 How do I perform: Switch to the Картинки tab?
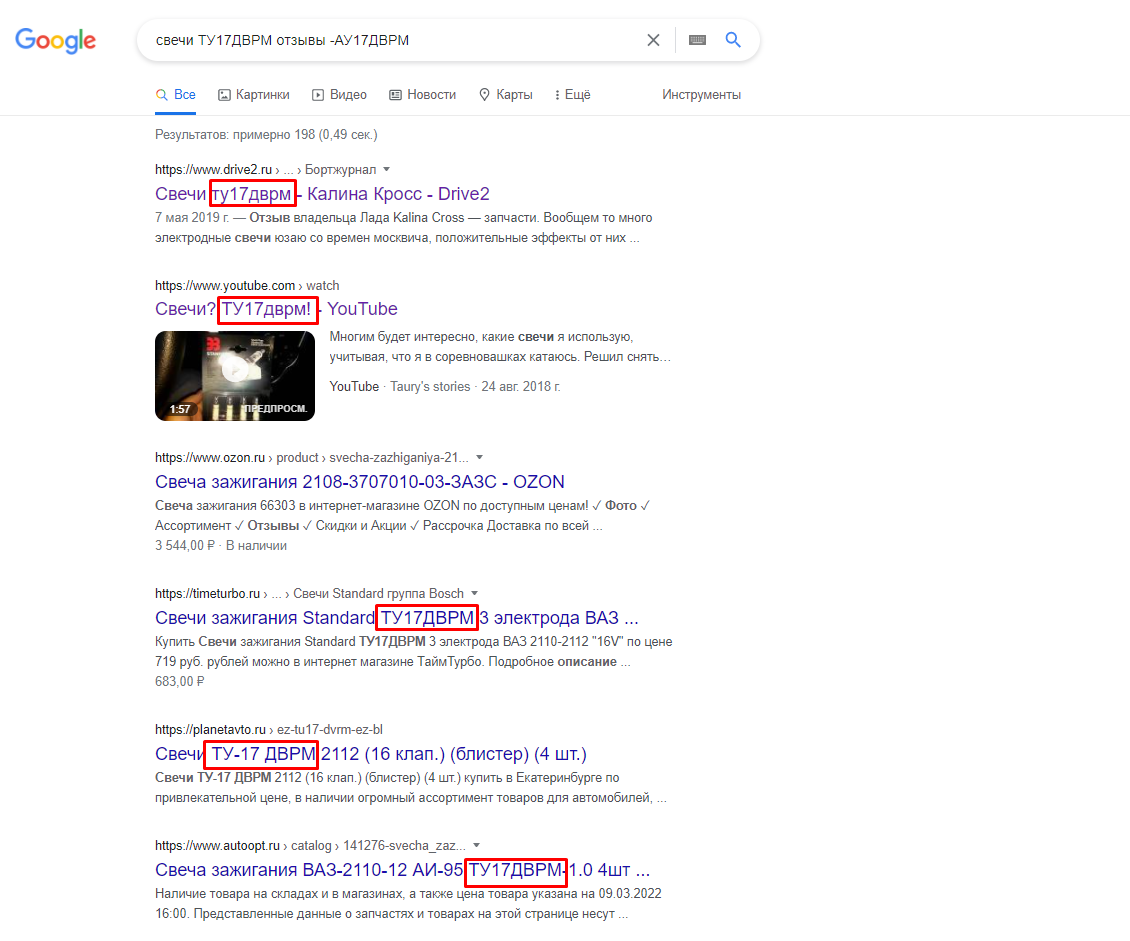coord(254,95)
